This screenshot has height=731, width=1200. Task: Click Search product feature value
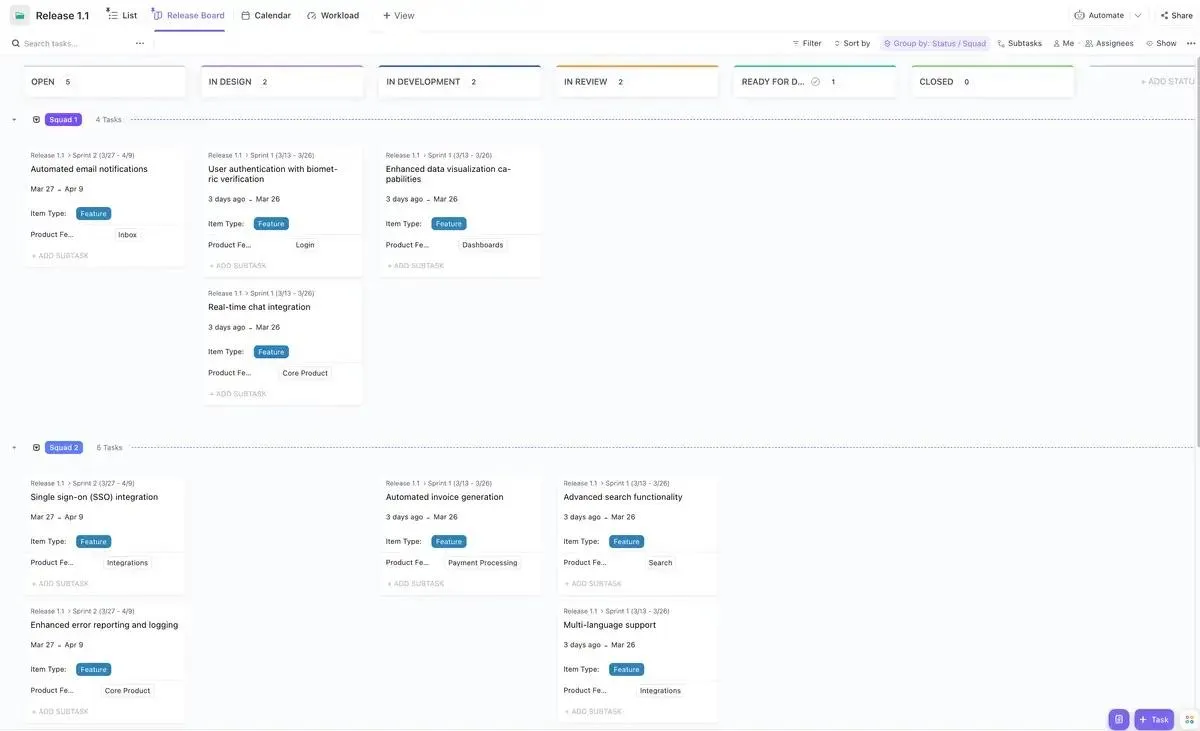click(x=660, y=563)
